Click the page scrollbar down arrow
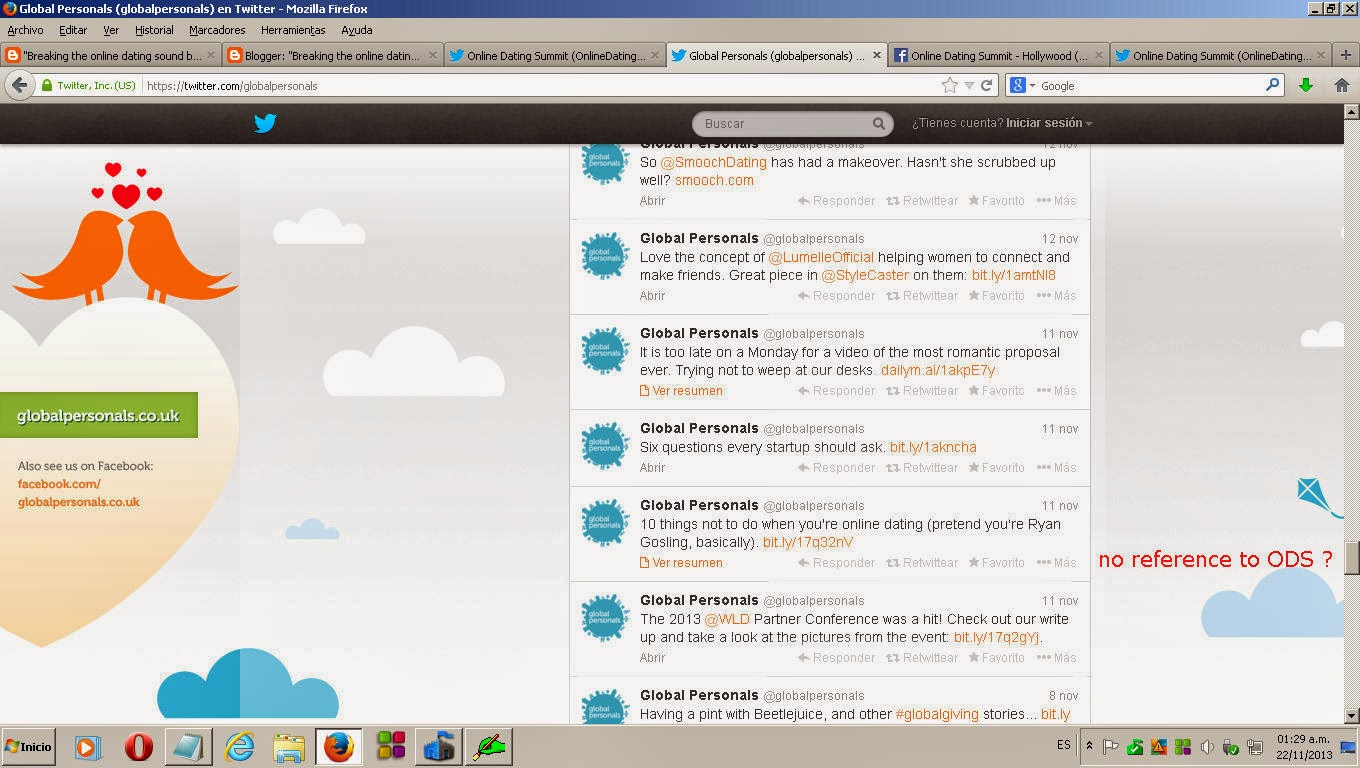Image resolution: width=1360 pixels, height=768 pixels. pos(1351,715)
